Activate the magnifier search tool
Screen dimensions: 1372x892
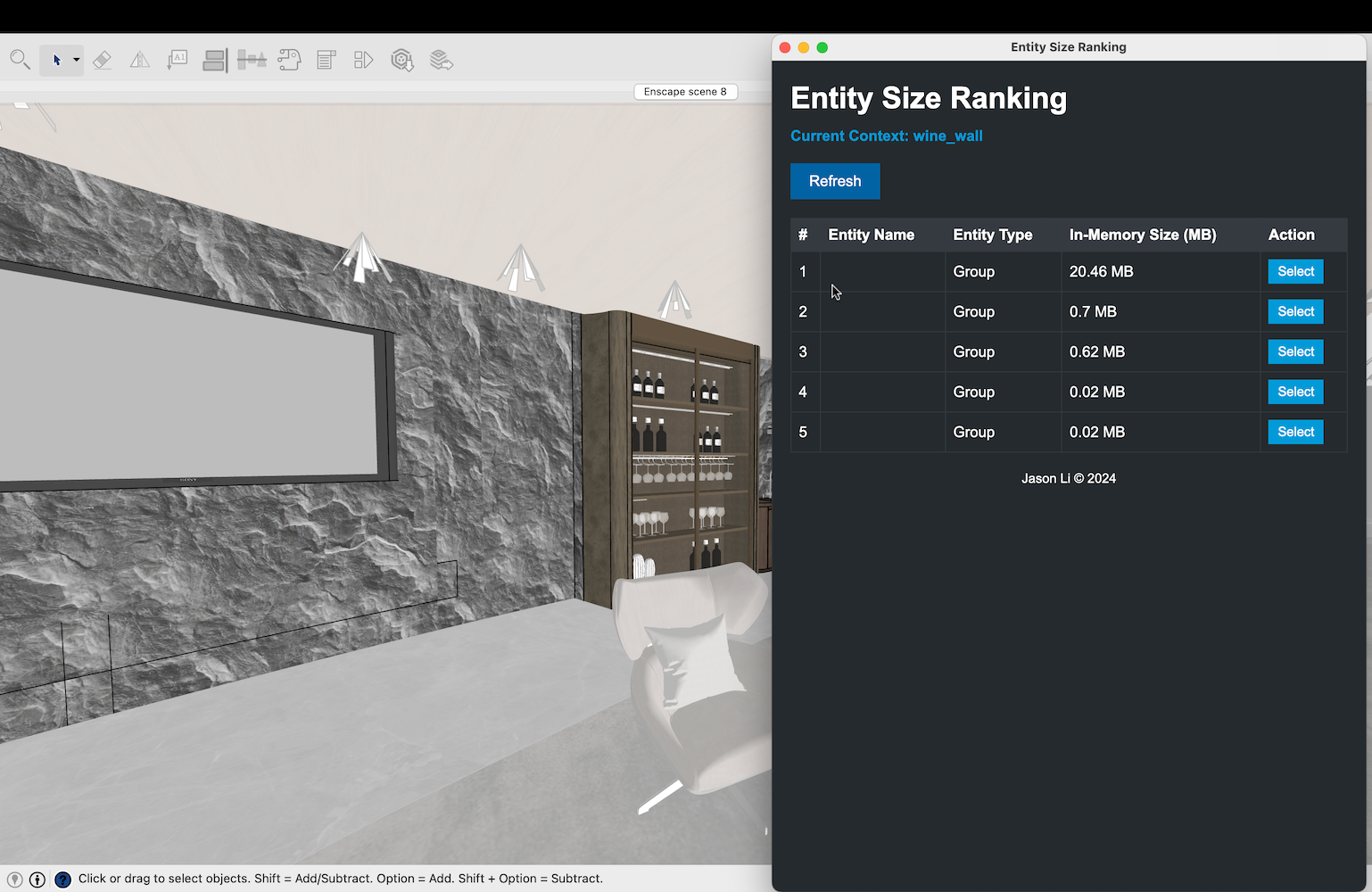[20, 60]
